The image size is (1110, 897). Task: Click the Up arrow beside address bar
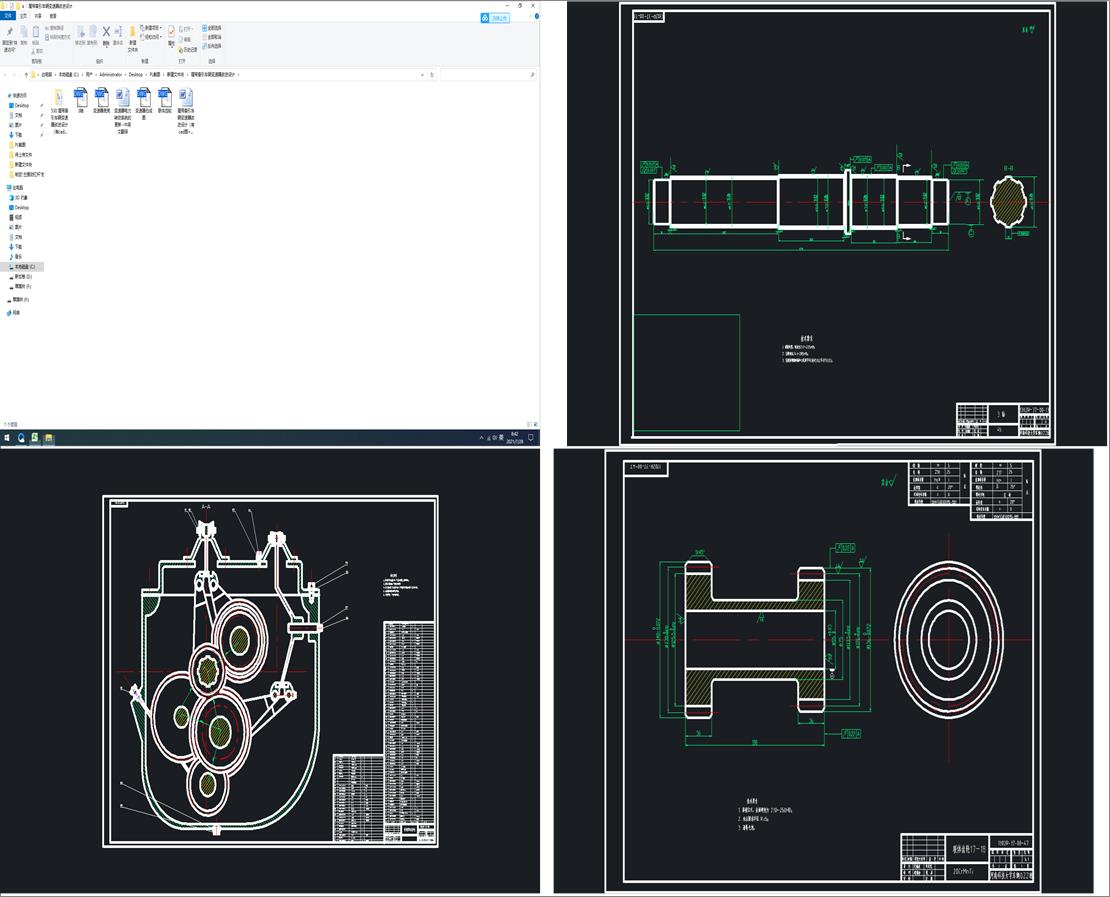25,74
